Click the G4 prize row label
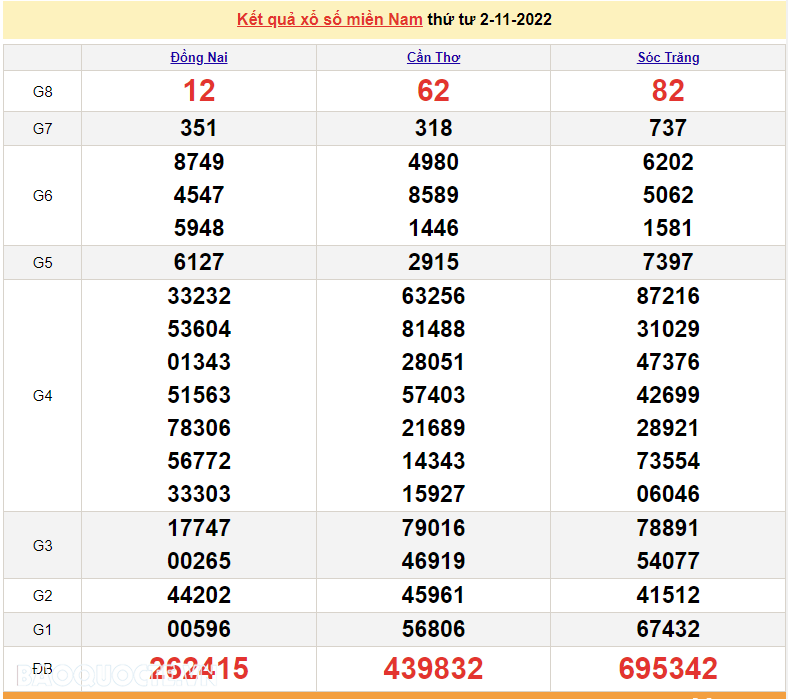This screenshot has height=699, width=788. (42, 396)
